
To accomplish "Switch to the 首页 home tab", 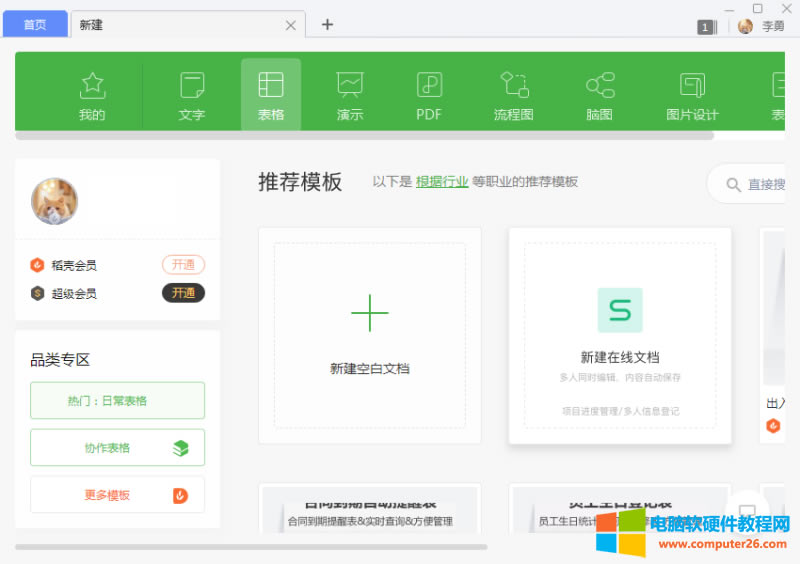I will (x=35, y=25).
